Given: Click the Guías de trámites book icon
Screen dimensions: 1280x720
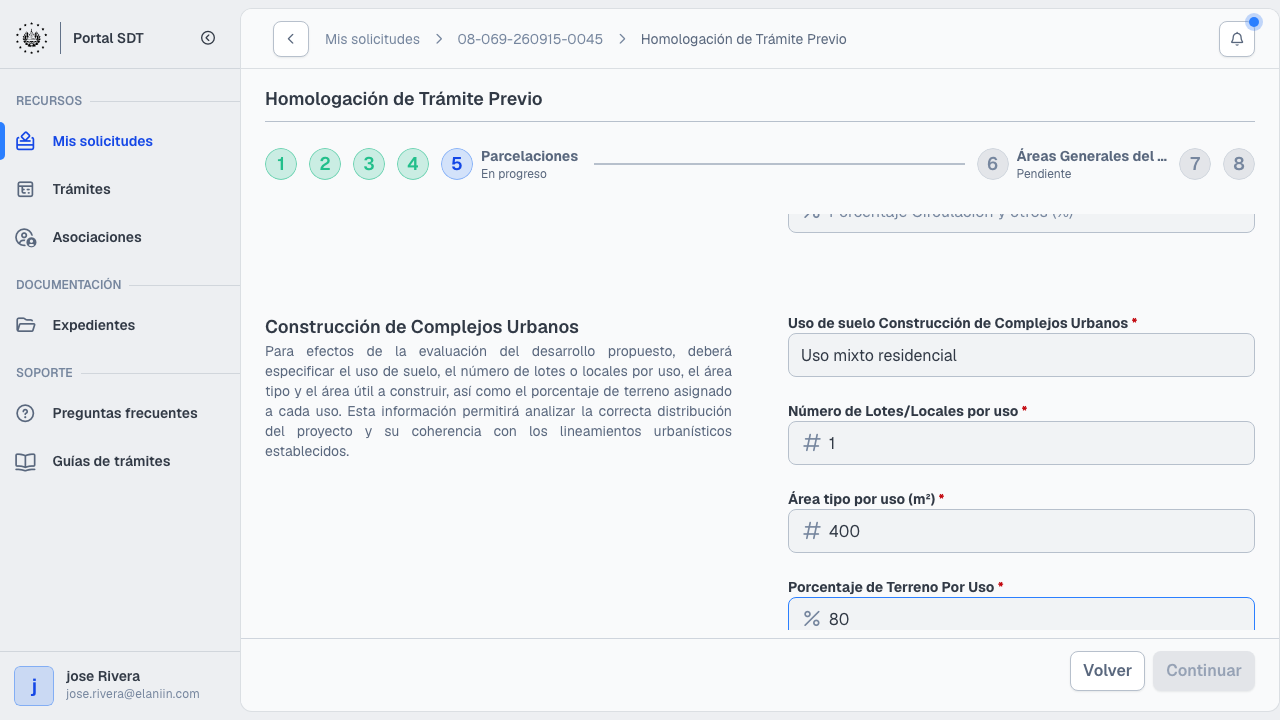Looking at the screenshot, I should 26,461.
